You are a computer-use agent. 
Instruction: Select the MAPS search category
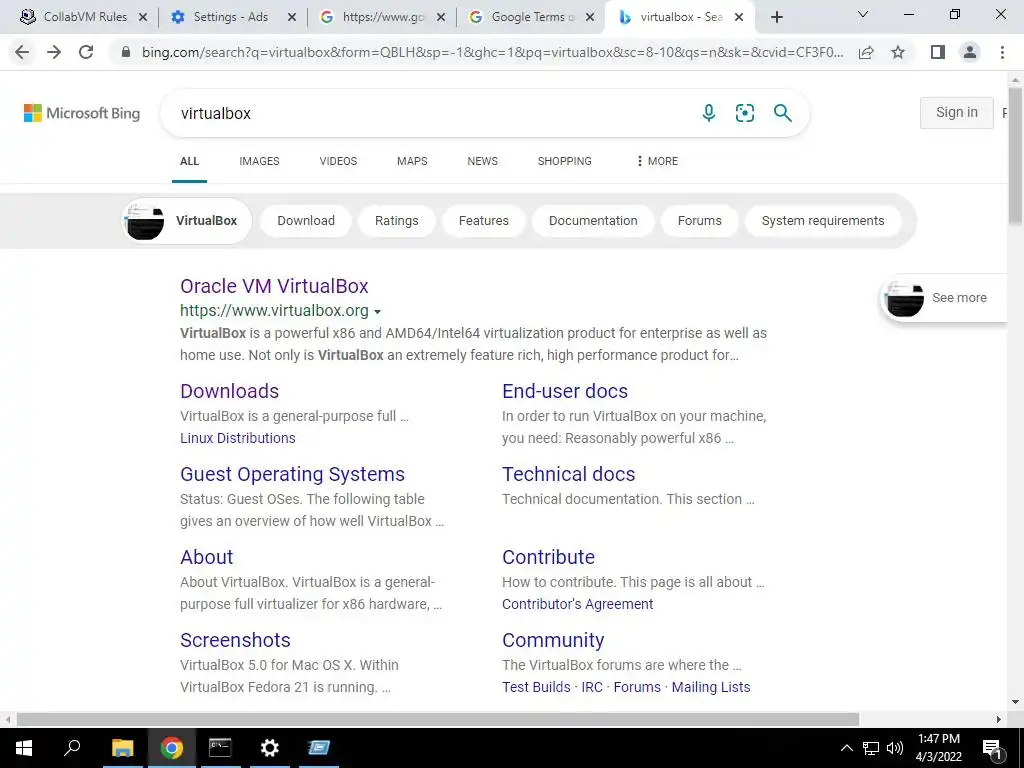pyautogui.click(x=412, y=161)
